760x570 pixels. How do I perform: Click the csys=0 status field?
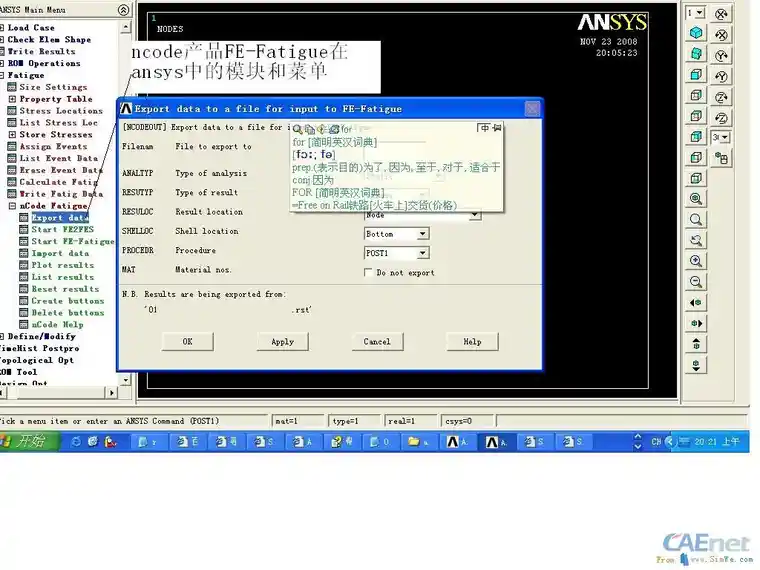467,421
